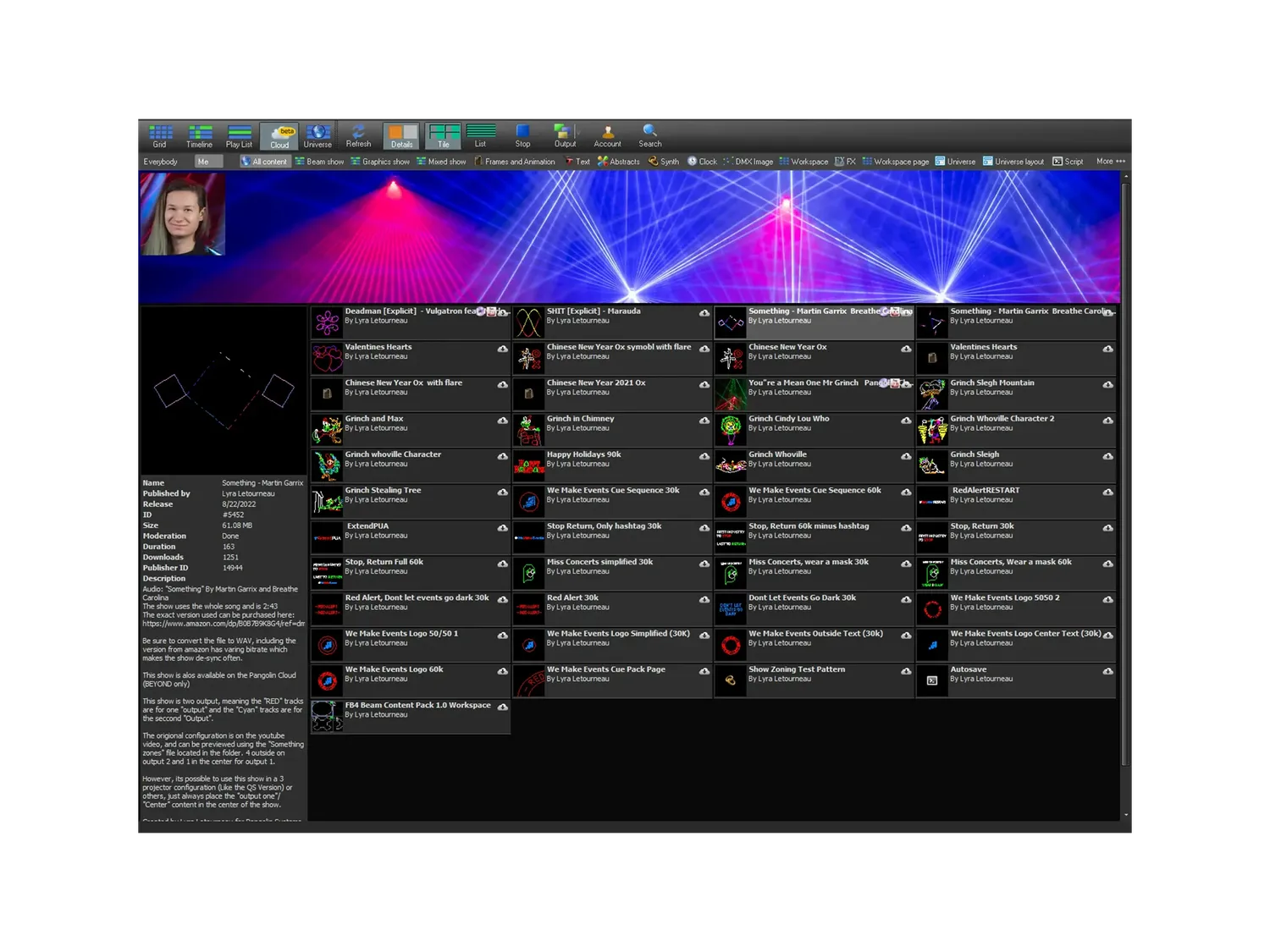Open Universe from the main toolbar
Viewport: 1270px width, 952px height.
(317, 135)
